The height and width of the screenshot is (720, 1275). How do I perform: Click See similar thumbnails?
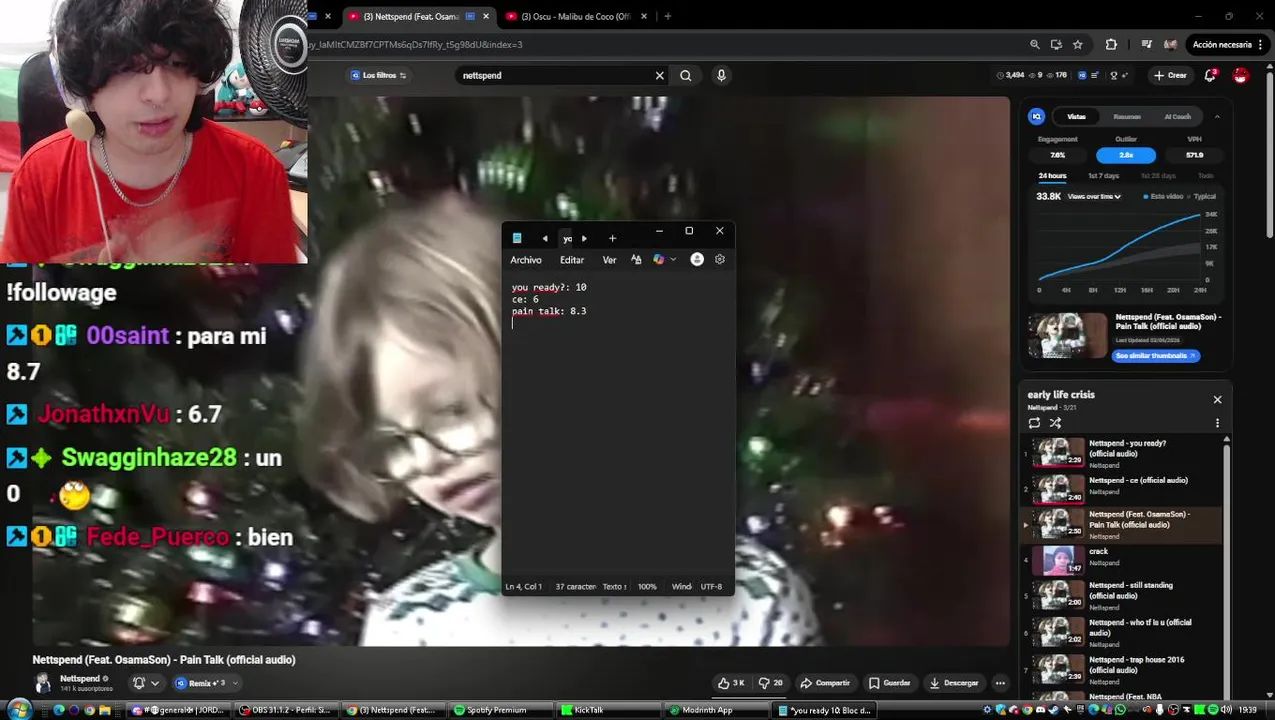(1155, 355)
